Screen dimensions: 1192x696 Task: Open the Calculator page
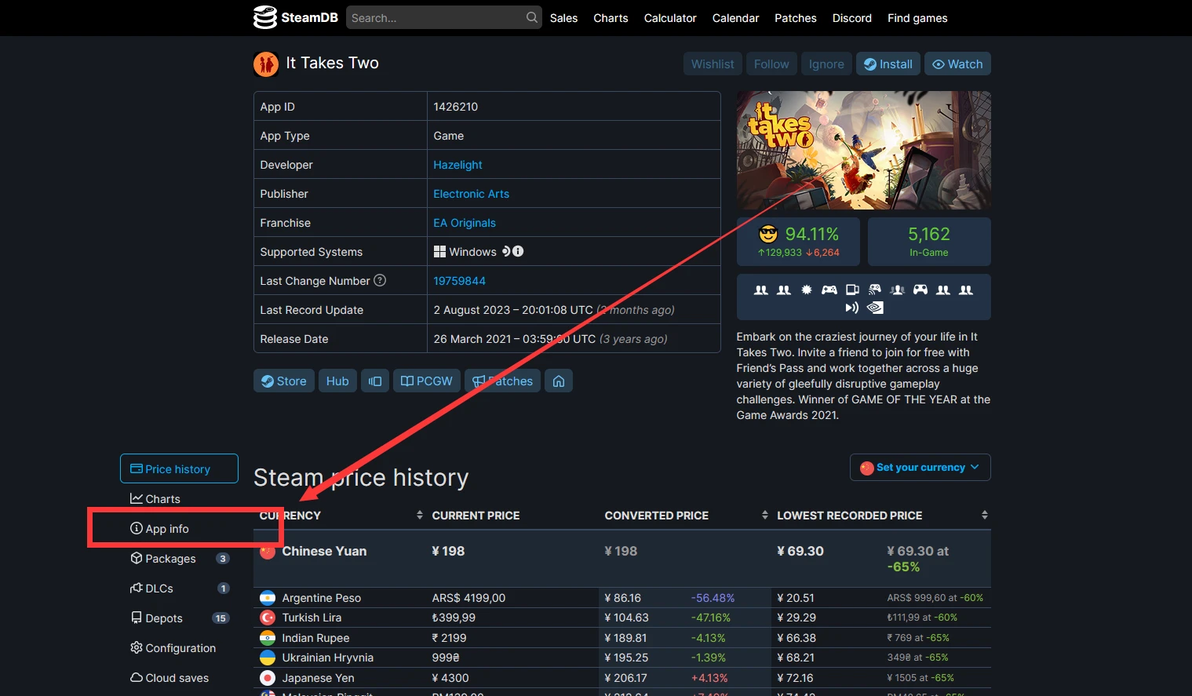[x=670, y=17]
